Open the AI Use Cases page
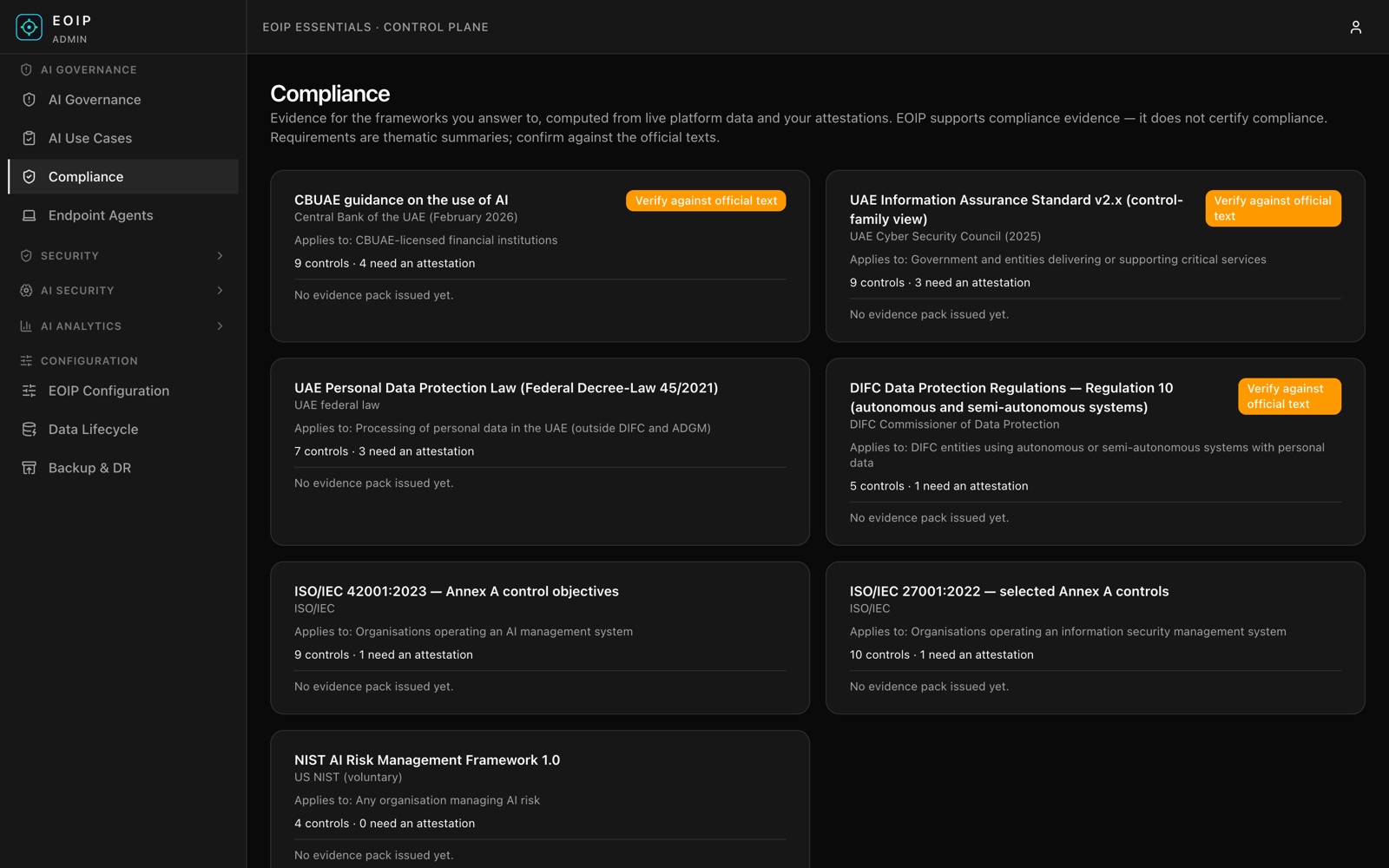The height and width of the screenshot is (868, 1389). (x=123, y=138)
